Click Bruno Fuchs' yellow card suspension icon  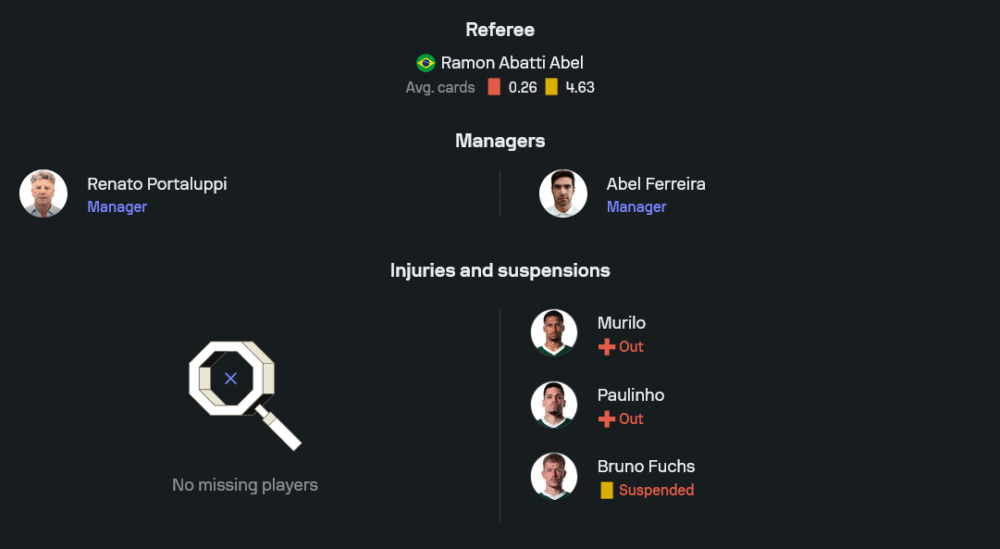pos(606,490)
